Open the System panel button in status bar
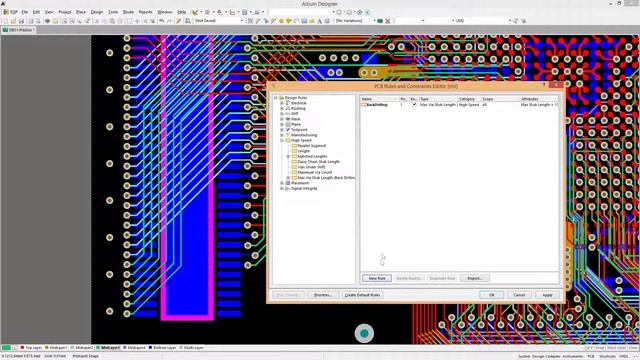This screenshot has width=640, height=360. pos(524,356)
